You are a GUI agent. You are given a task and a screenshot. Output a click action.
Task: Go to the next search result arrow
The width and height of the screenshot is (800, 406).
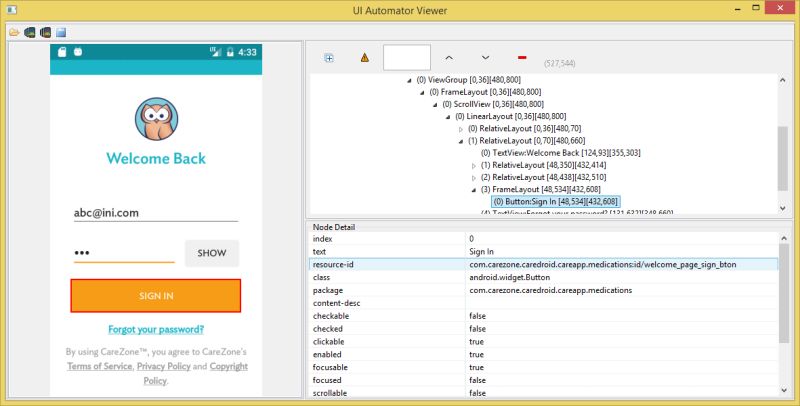(x=486, y=58)
